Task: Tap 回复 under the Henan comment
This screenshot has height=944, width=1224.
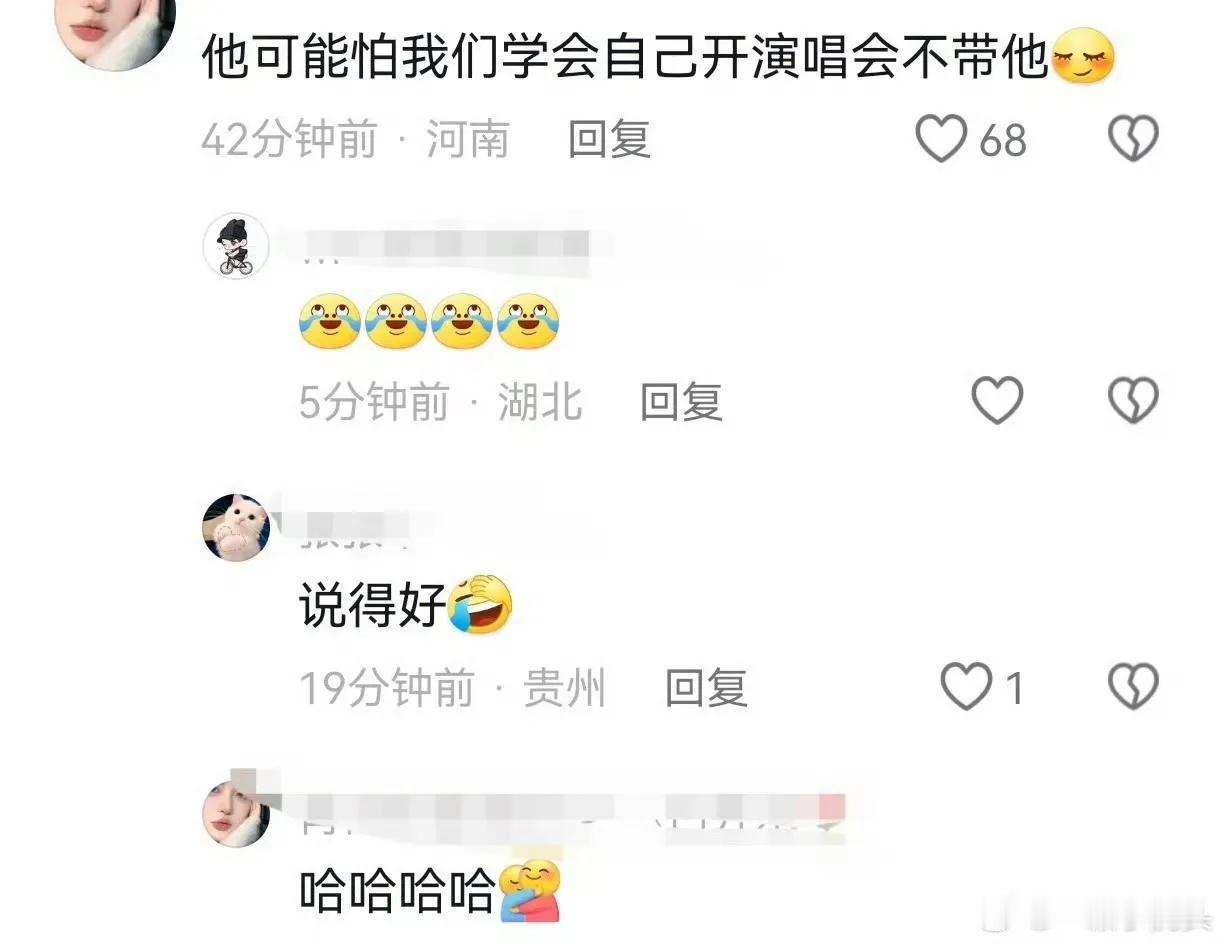Action: 609,139
